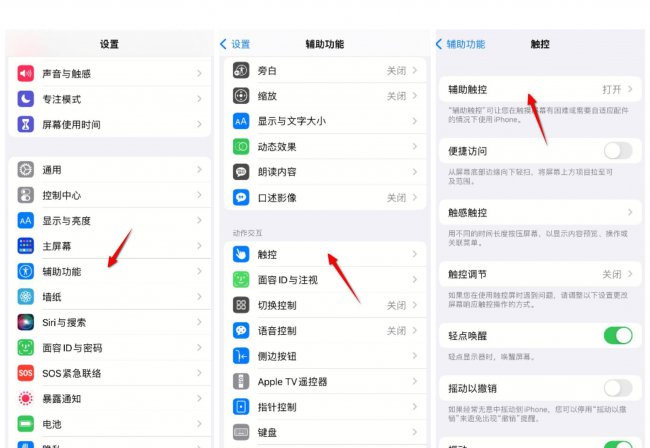Open the 触感触控 settings row
This screenshot has width=650, height=448.
tap(540, 213)
